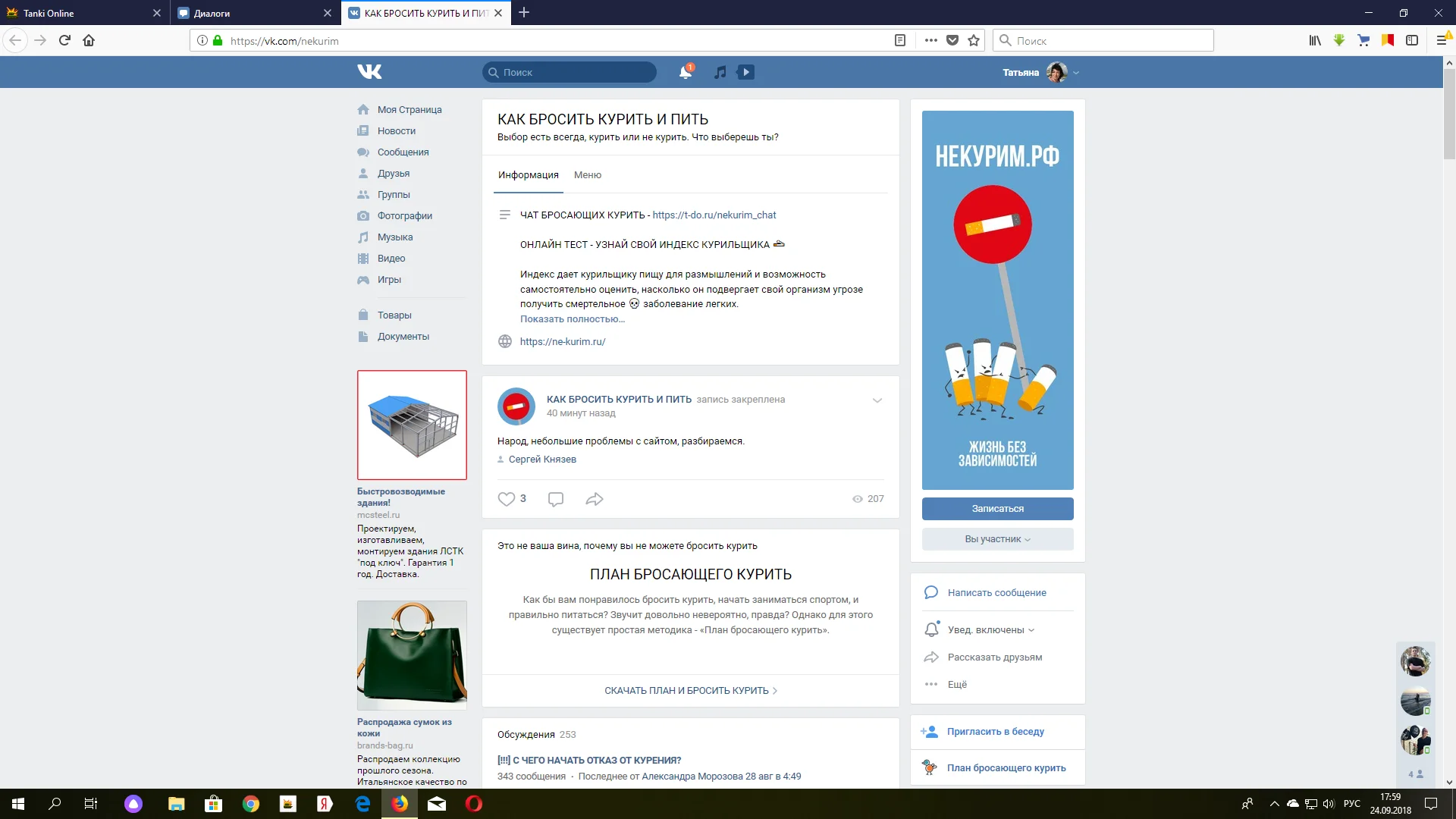Viewport: 1456px width, 819px height.
Task: Open the Татьяна profile menu dropdown
Action: point(1076,73)
